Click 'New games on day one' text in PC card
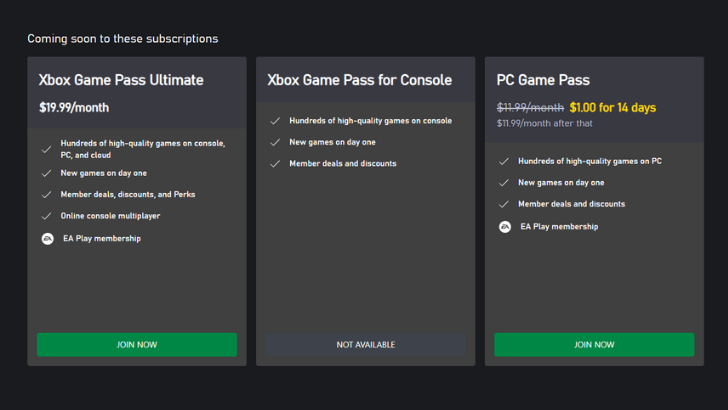Screen dimensions: 728x410 pos(561,182)
